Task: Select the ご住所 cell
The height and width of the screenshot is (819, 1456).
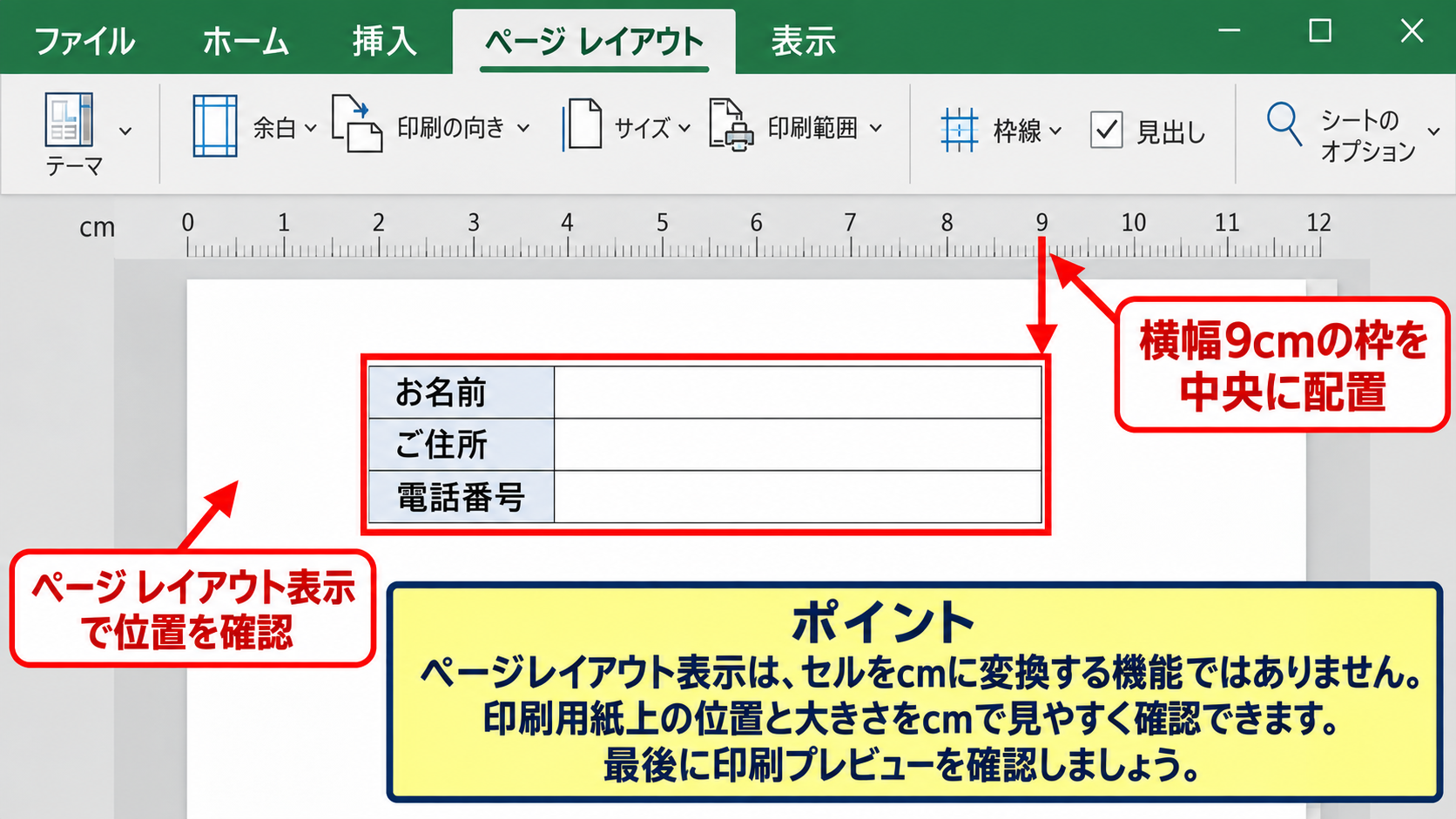Action: (462, 445)
